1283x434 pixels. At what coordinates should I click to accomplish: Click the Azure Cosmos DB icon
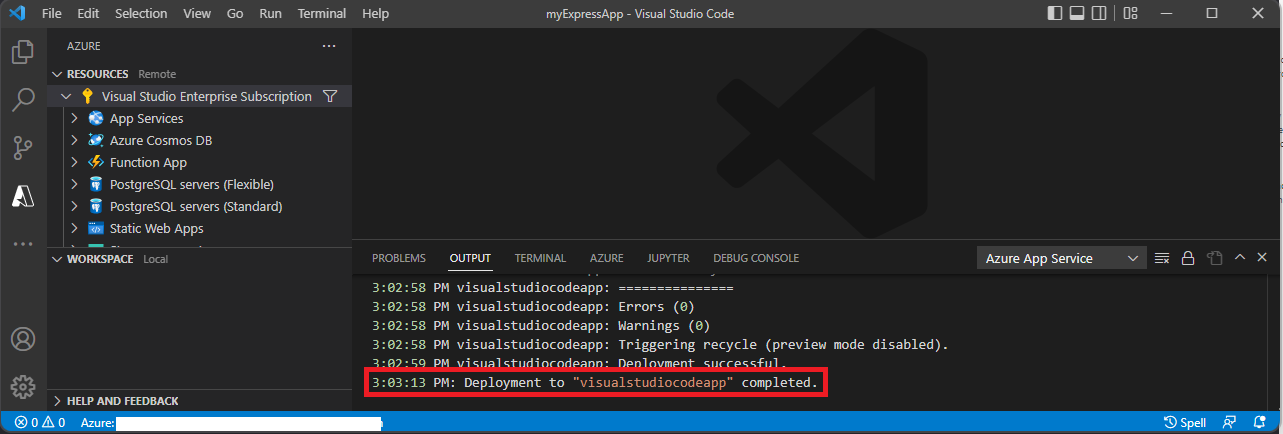pos(96,140)
